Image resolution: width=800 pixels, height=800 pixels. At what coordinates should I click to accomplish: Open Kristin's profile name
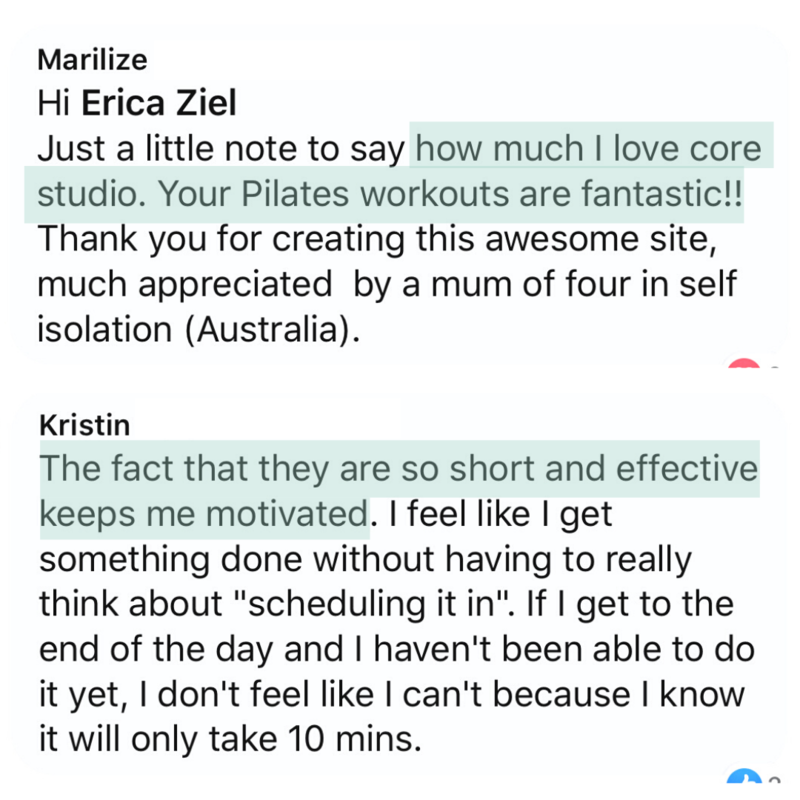[x=85, y=425]
